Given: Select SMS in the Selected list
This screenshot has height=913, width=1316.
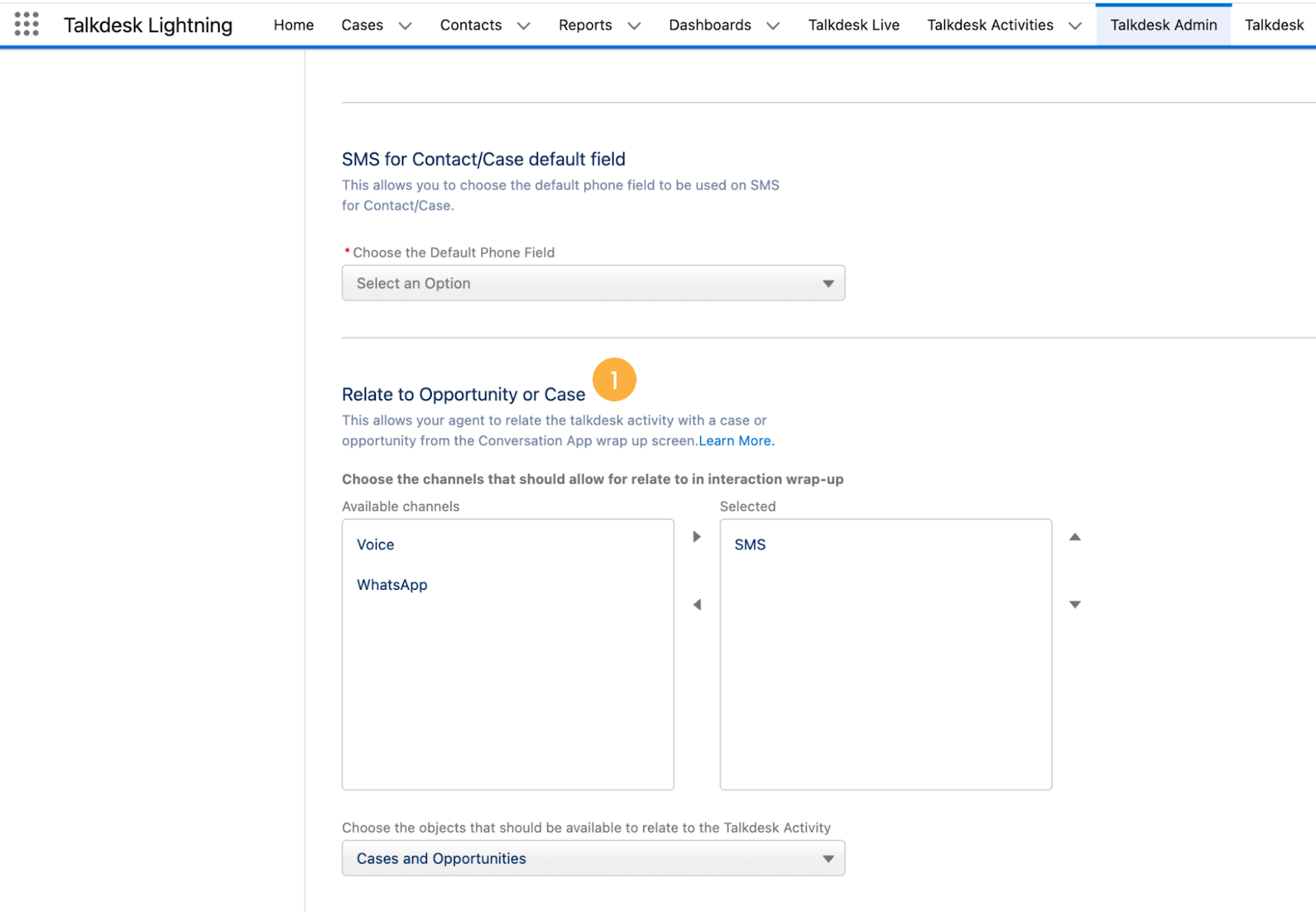Looking at the screenshot, I should point(750,545).
